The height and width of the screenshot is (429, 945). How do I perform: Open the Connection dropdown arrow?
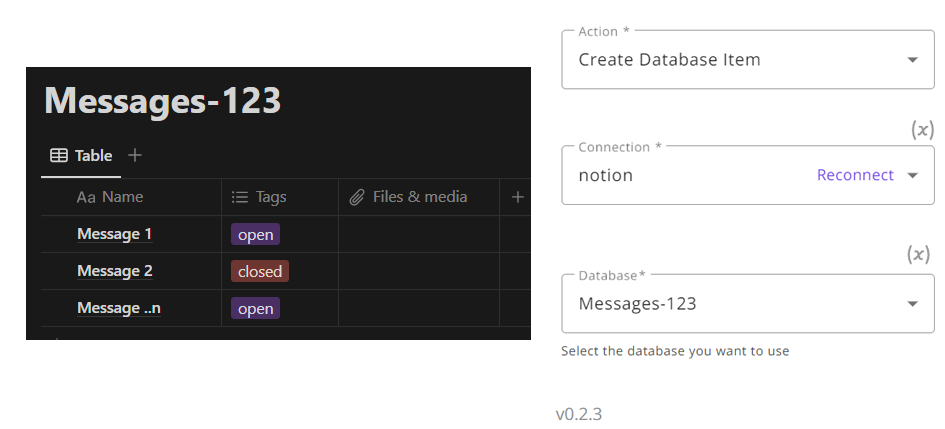pyautogui.click(x=912, y=175)
